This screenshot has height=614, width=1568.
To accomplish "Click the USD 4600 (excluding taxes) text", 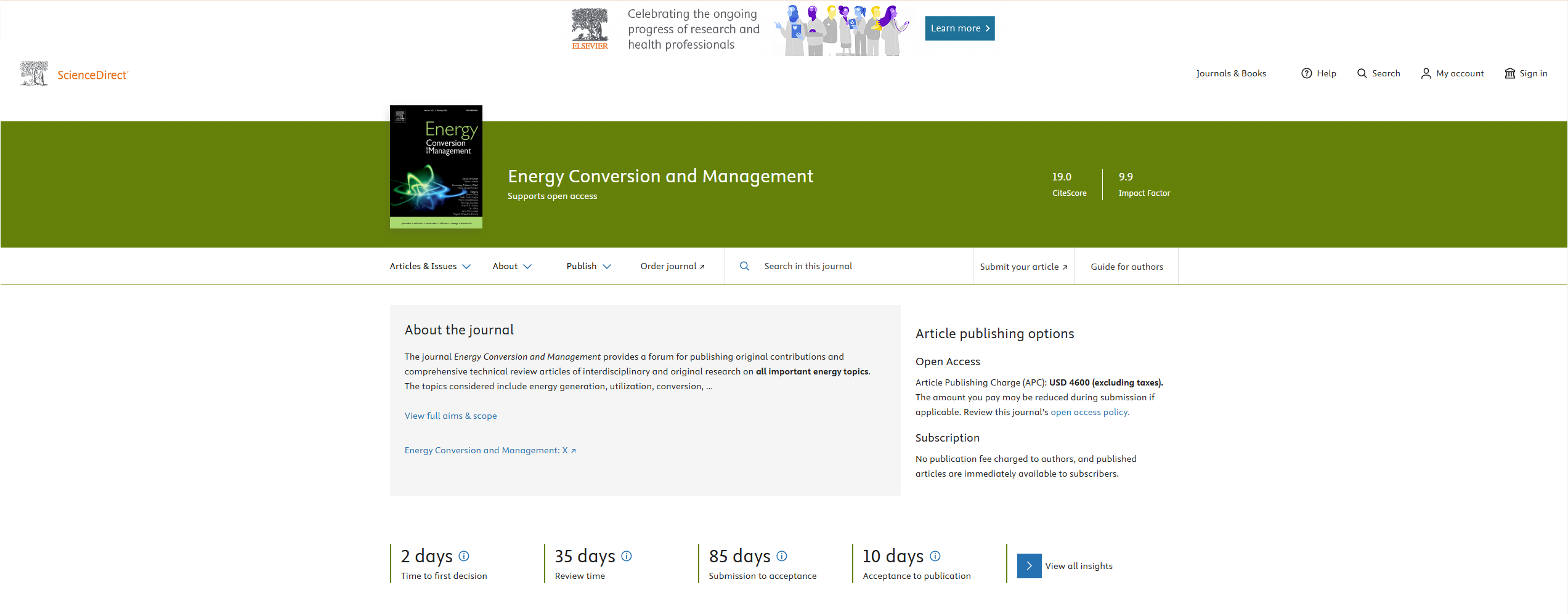I will click(1106, 382).
